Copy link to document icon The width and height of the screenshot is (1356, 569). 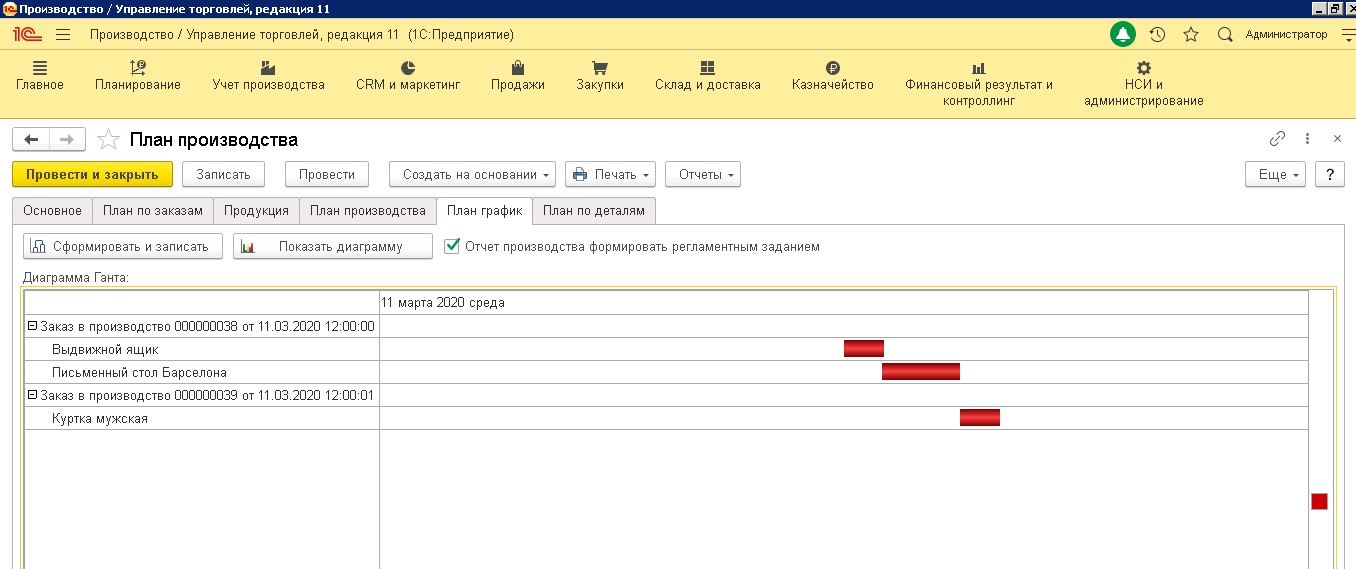tap(1277, 139)
